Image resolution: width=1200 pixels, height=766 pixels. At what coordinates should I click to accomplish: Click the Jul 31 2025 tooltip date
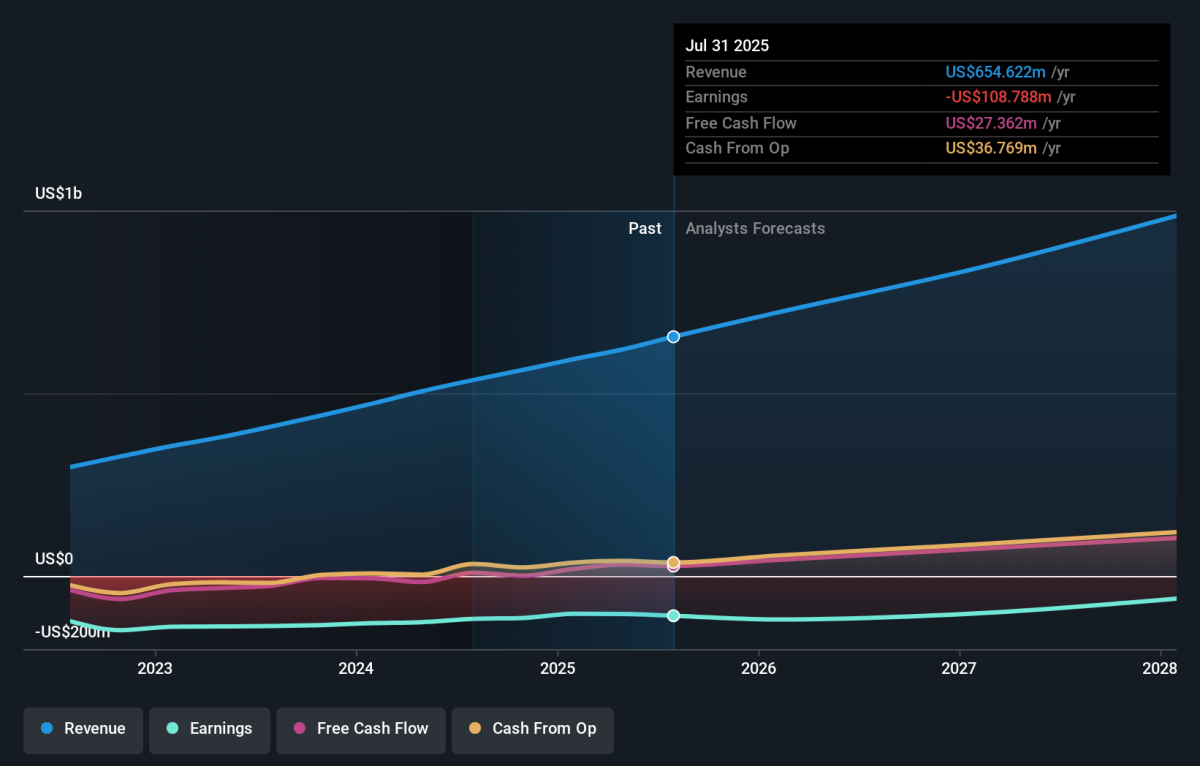pos(727,46)
